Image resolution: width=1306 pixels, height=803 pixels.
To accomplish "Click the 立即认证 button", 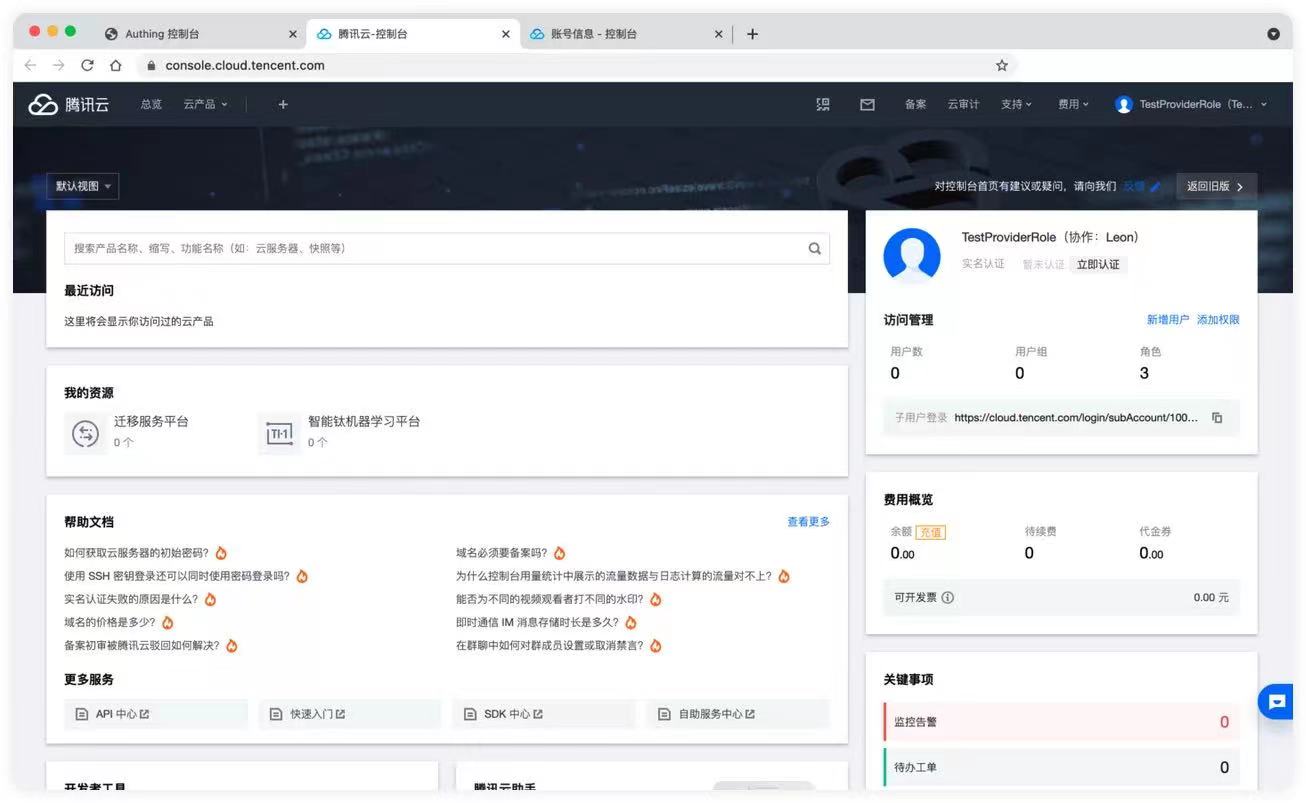I will pyautogui.click(x=1098, y=265).
